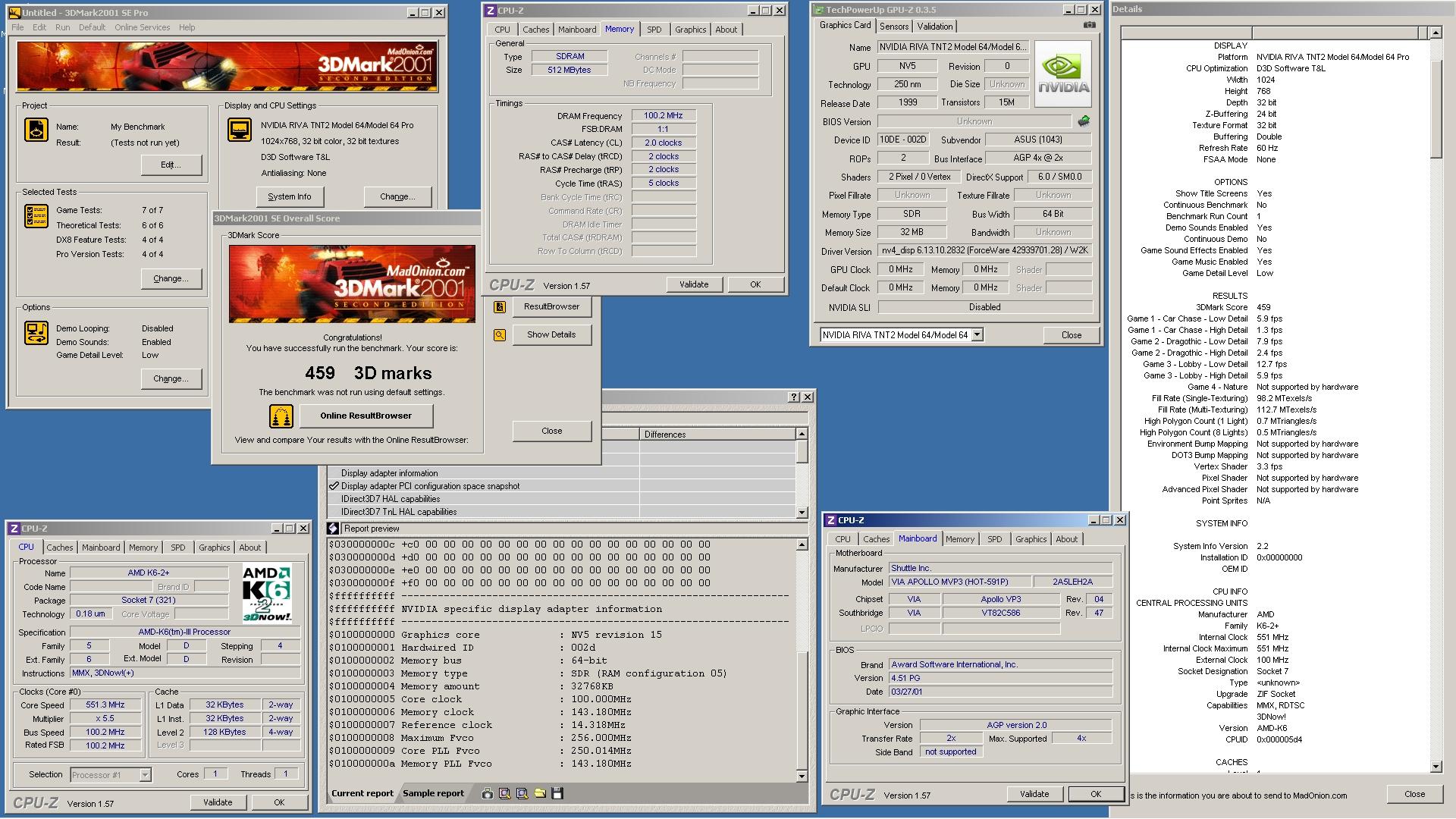The width and height of the screenshot is (1456, 819).
Task: Click the Display and CPU Settings monitor icon
Action: (240, 130)
